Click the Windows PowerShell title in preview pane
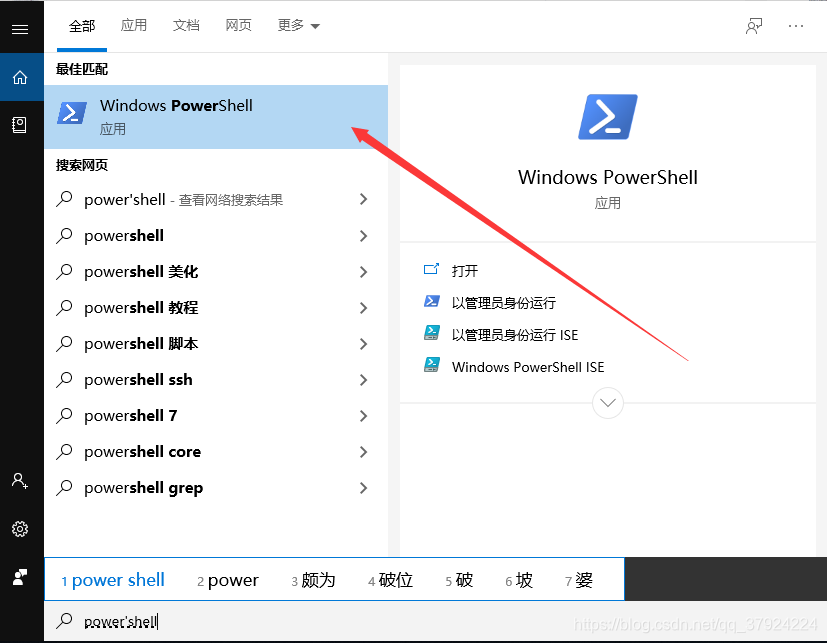This screenshot has width=827, height=643. 608,177
